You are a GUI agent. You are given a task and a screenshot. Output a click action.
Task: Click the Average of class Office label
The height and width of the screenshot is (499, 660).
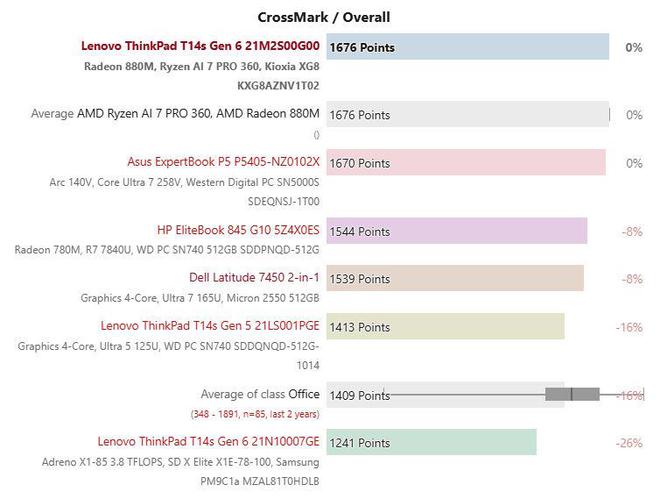tap(260, 394)
